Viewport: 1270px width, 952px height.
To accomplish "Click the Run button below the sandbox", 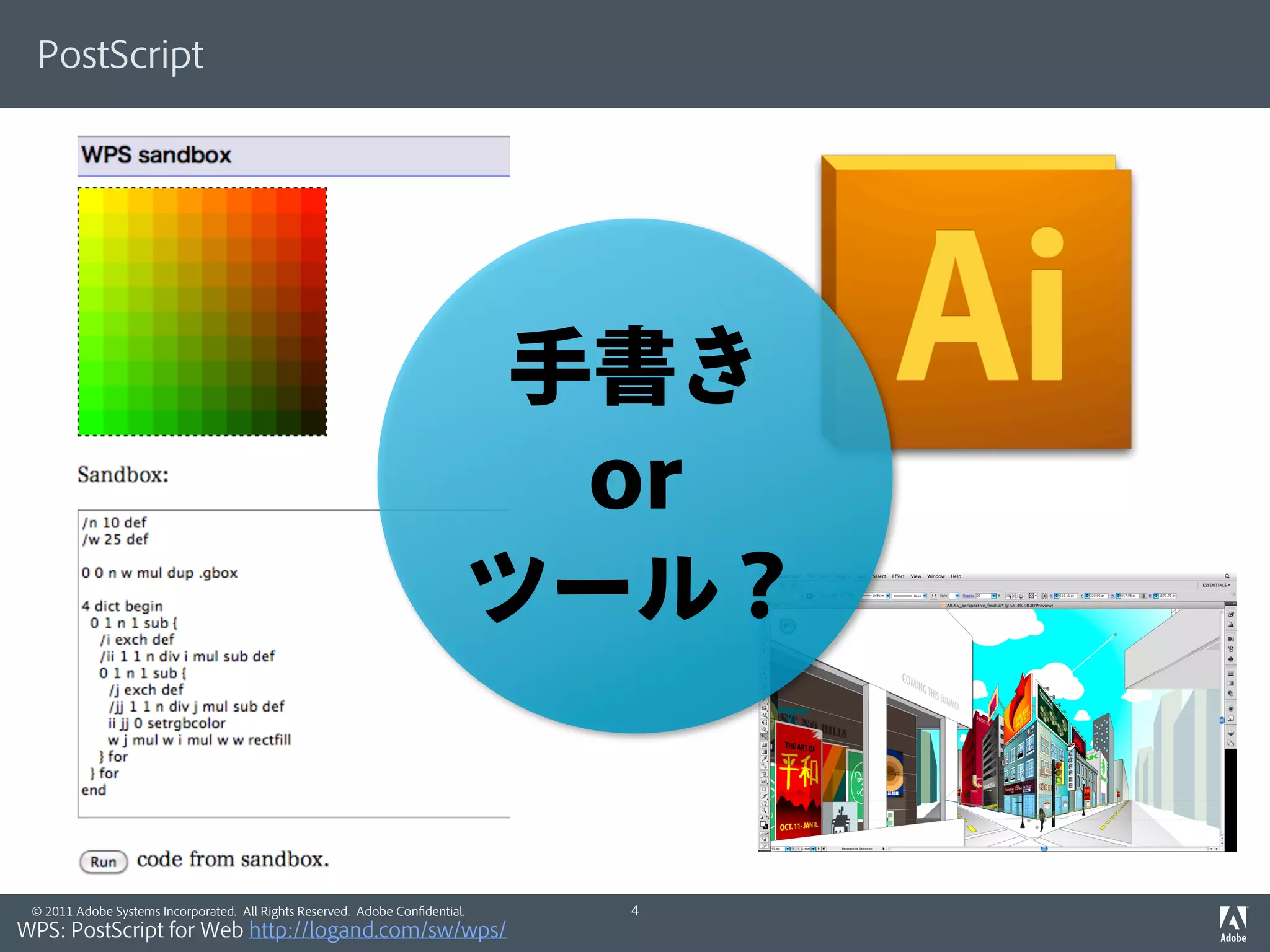I will tap(104, 862).
